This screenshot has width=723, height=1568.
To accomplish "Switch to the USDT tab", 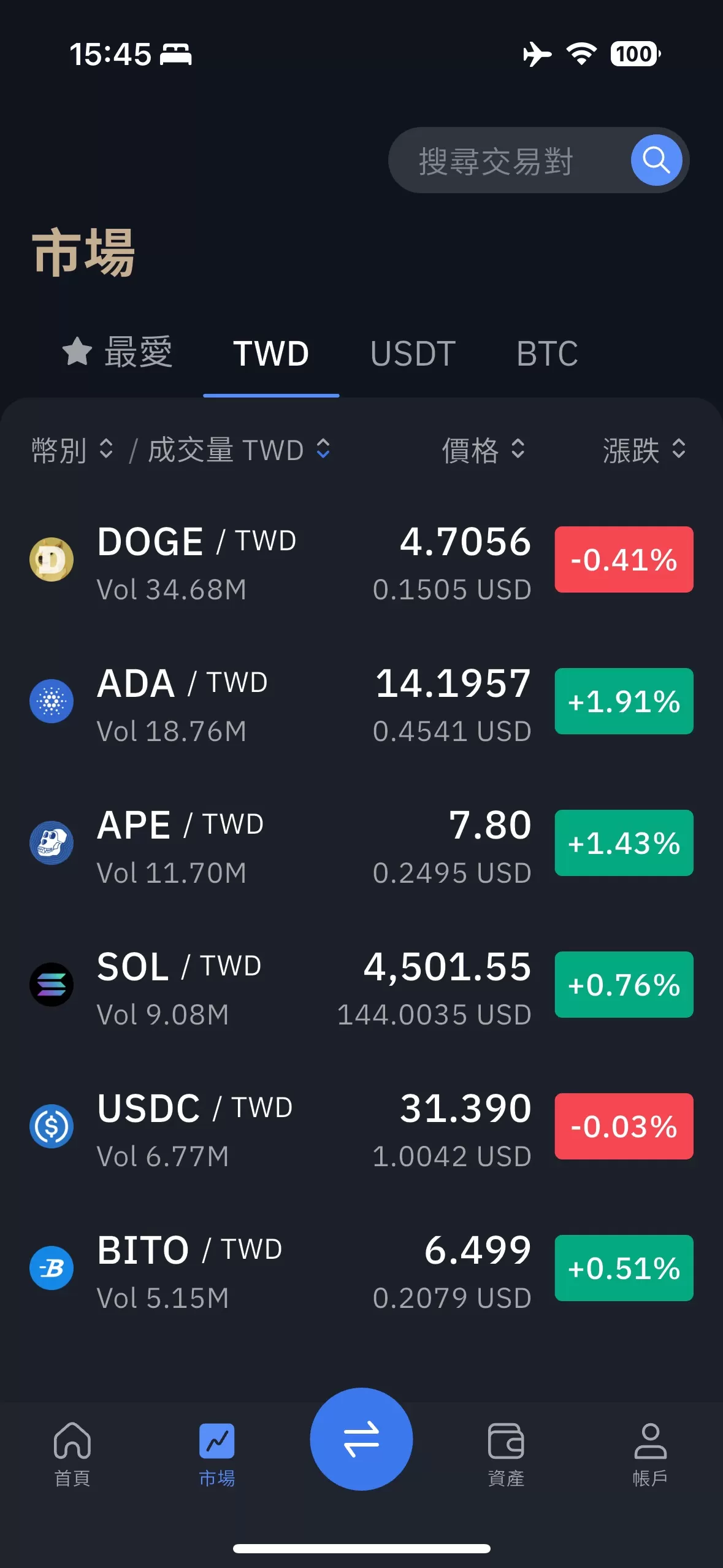I will [413, 353].
